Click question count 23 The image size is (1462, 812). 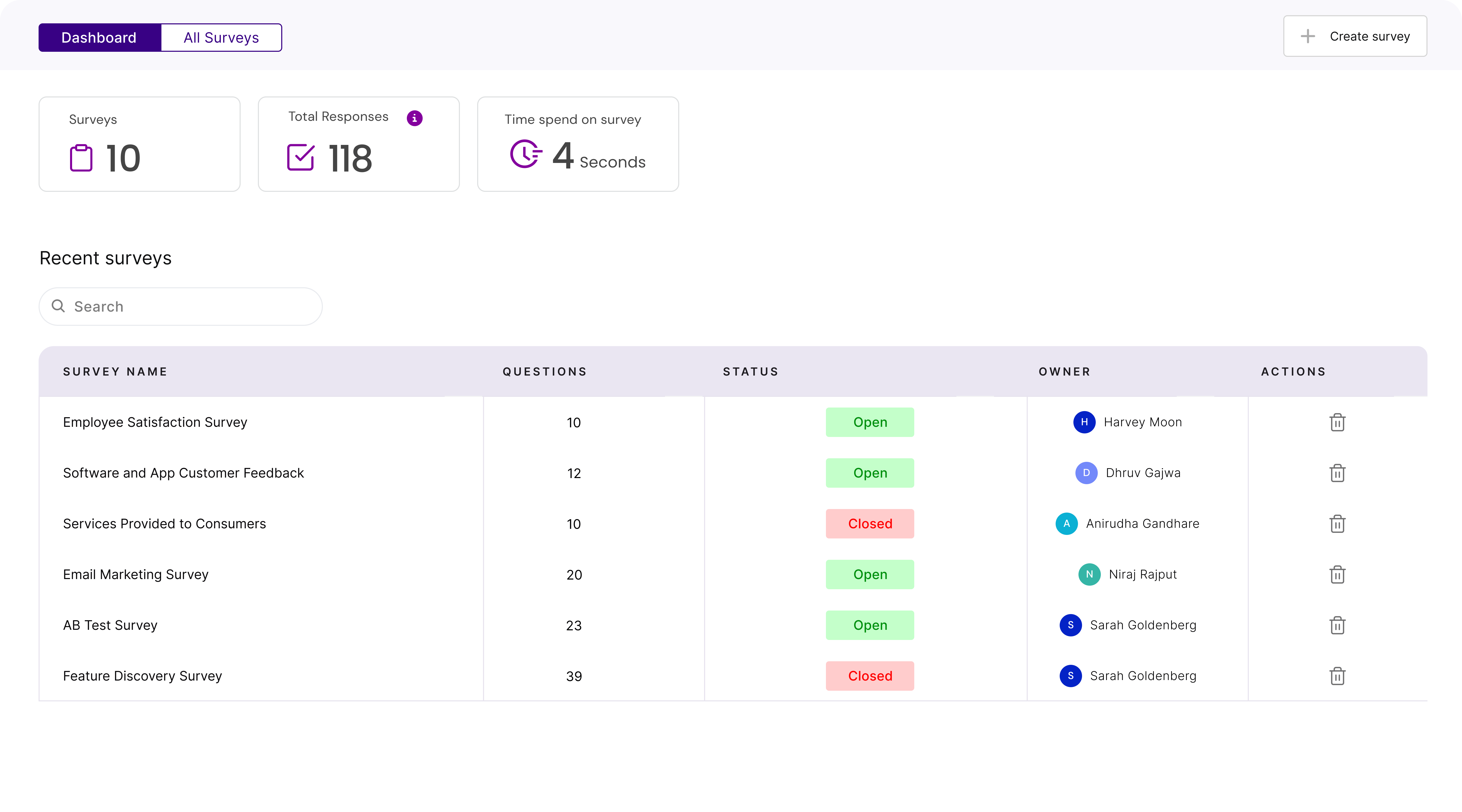pos(574,625)
